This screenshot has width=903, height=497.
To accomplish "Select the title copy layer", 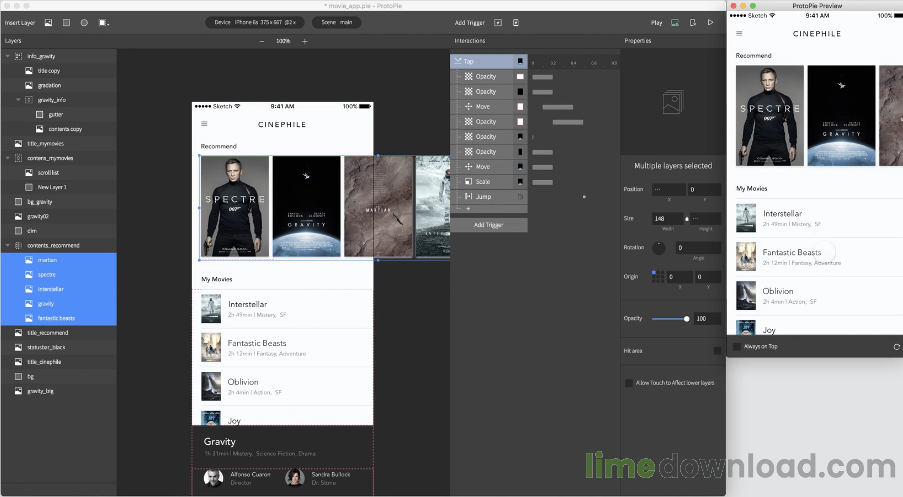I will (58, 71).
